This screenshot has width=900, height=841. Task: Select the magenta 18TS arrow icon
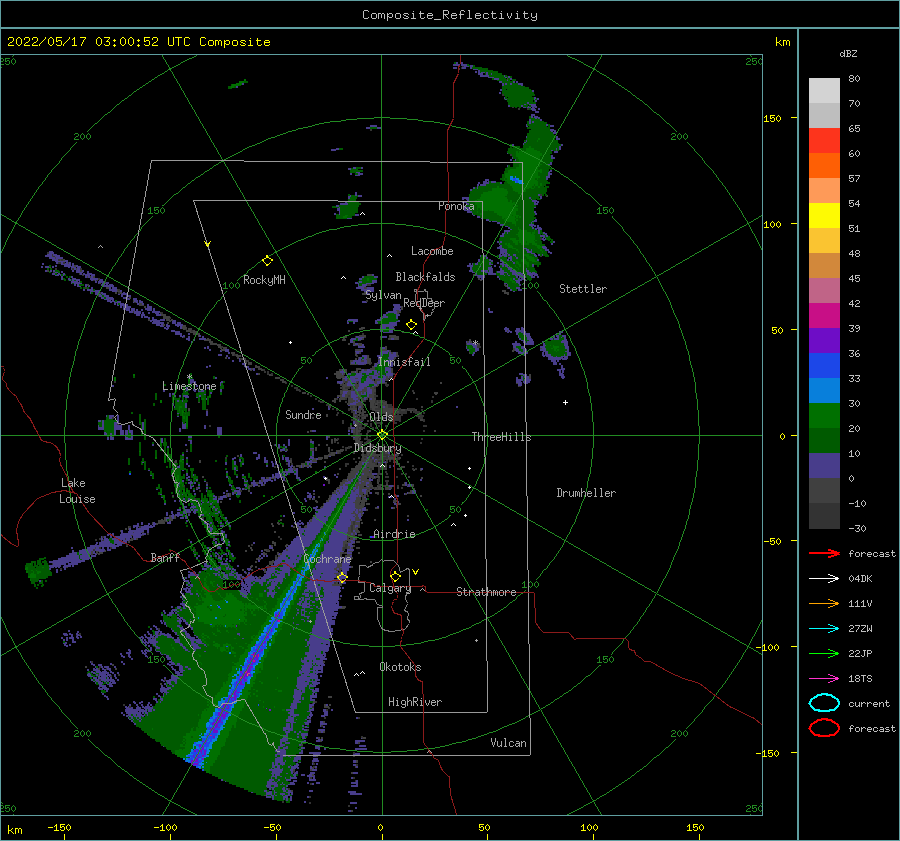[824, 678]
